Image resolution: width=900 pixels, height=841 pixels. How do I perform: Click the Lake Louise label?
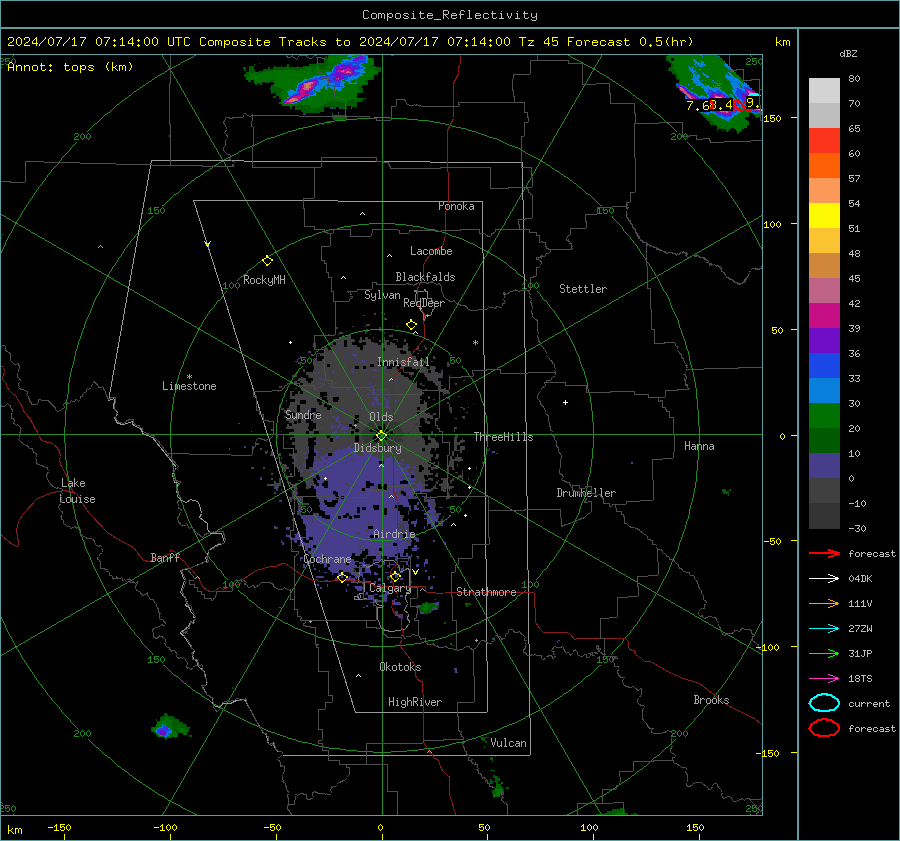tap(77, 491)
